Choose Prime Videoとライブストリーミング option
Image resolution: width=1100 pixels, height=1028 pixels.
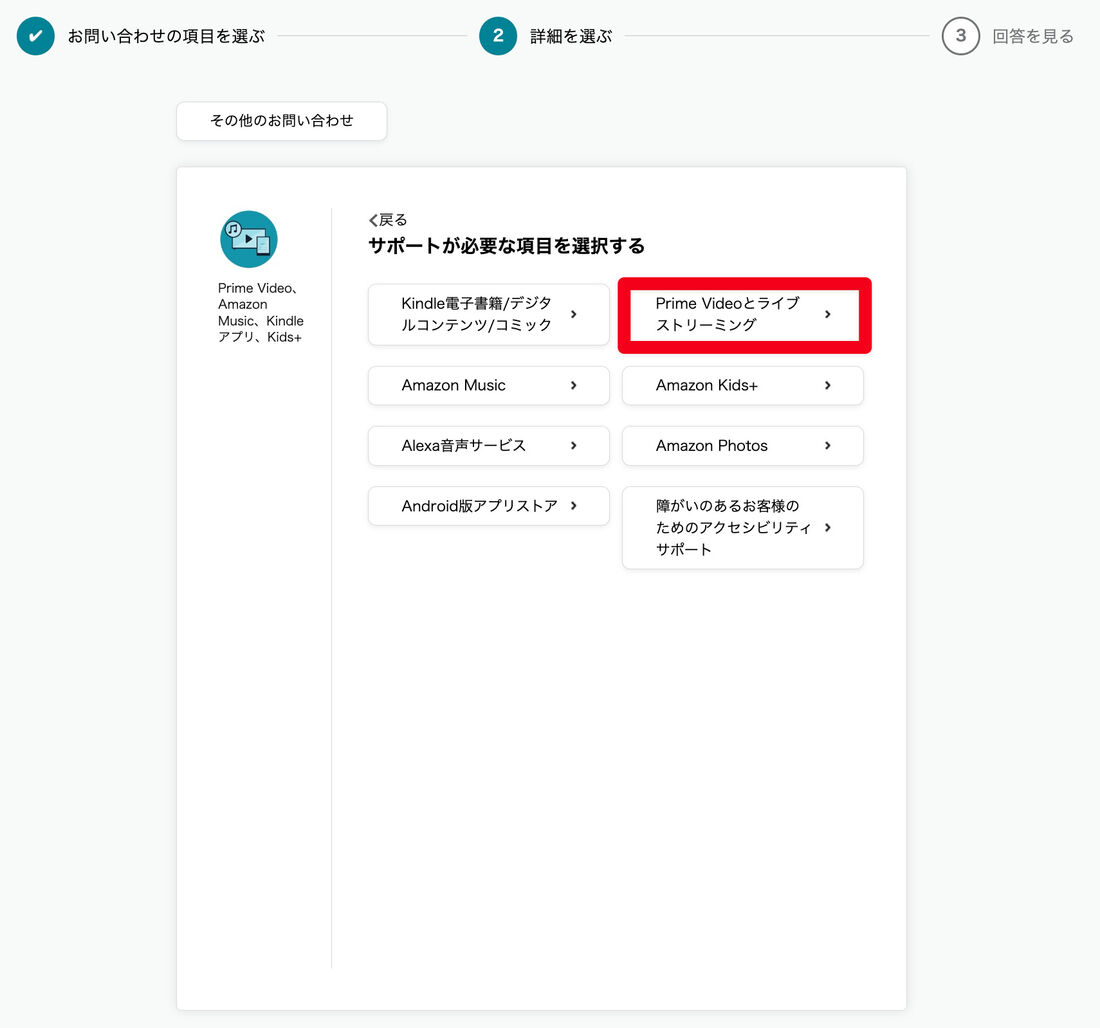pos(743,314)
